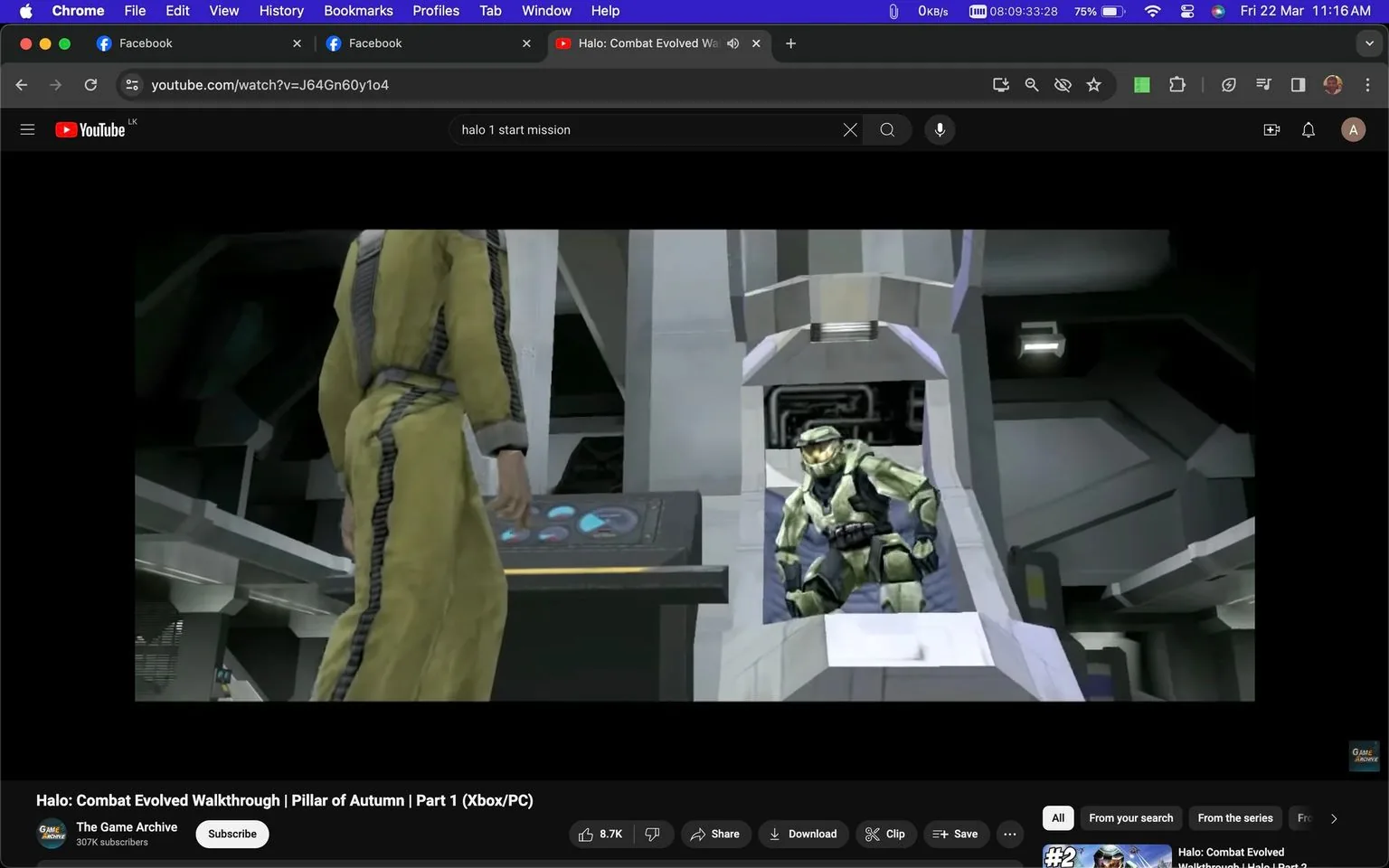
Task: Click the YouTube logo
Action: click(90, 129)
